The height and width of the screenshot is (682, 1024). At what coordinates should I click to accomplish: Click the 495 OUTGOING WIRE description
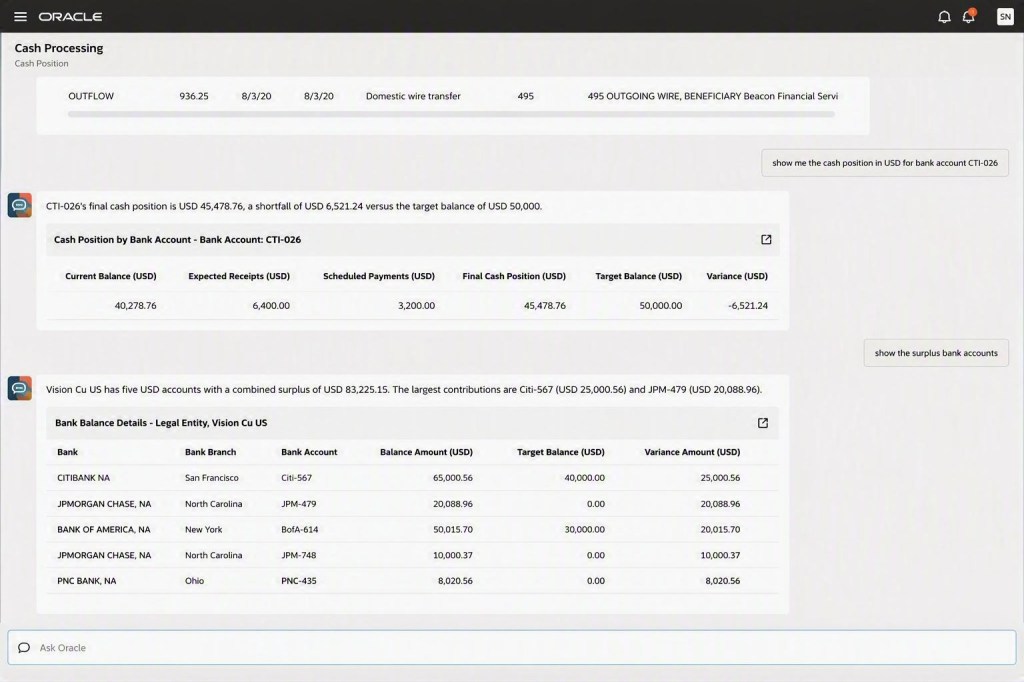[712, 96]
